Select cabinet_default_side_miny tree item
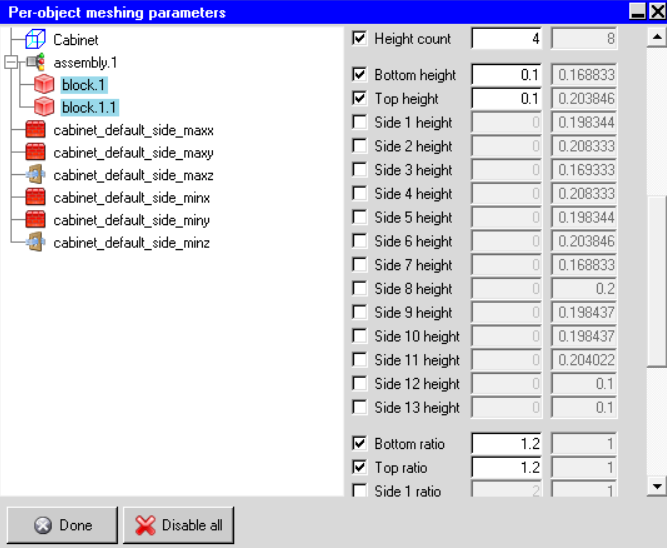Viewport: 667px width, 548px height. point(132,220)
